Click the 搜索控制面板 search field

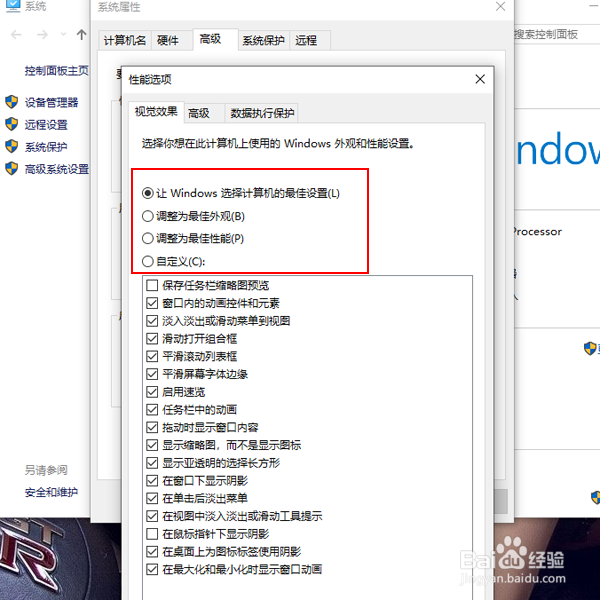coord(557,34)
